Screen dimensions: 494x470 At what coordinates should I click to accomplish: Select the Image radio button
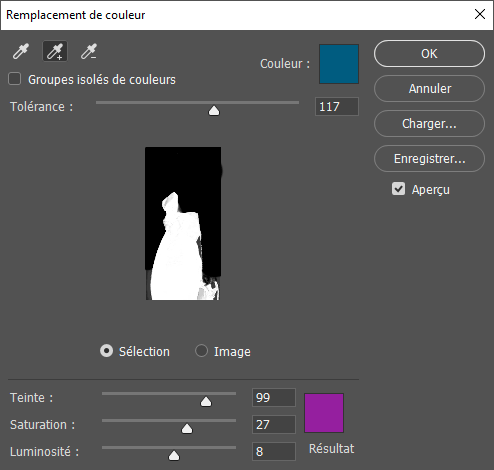[x=201, y=351]
